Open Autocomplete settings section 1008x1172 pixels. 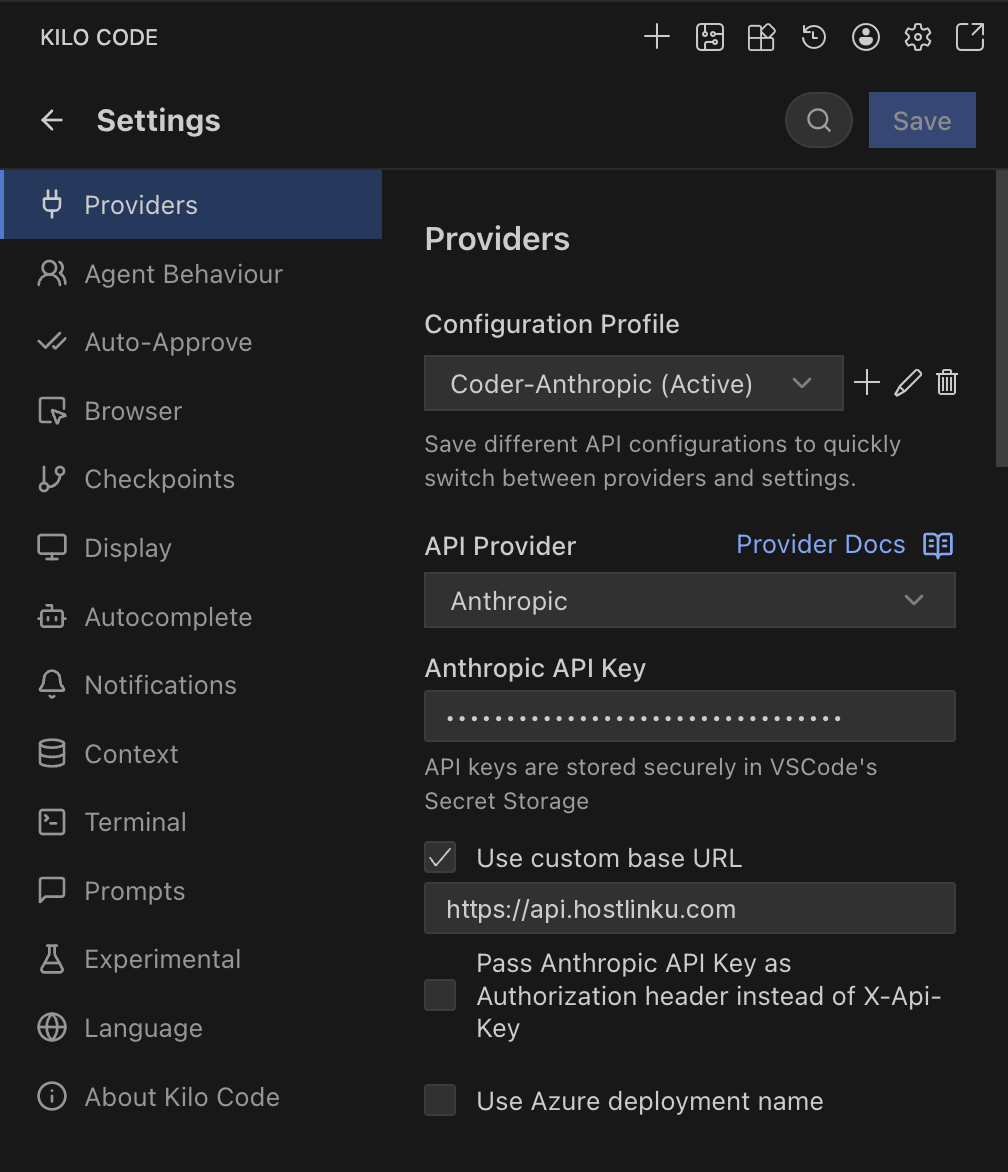tap(193, 617)
